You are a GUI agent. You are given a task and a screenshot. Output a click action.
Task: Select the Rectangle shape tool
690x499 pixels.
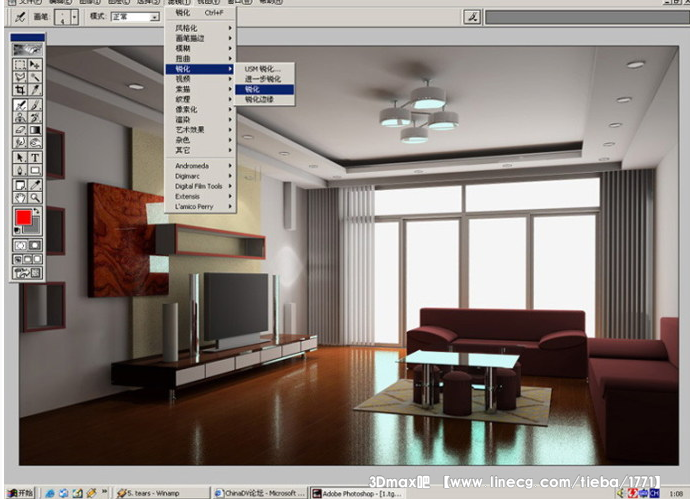(35, 170)
